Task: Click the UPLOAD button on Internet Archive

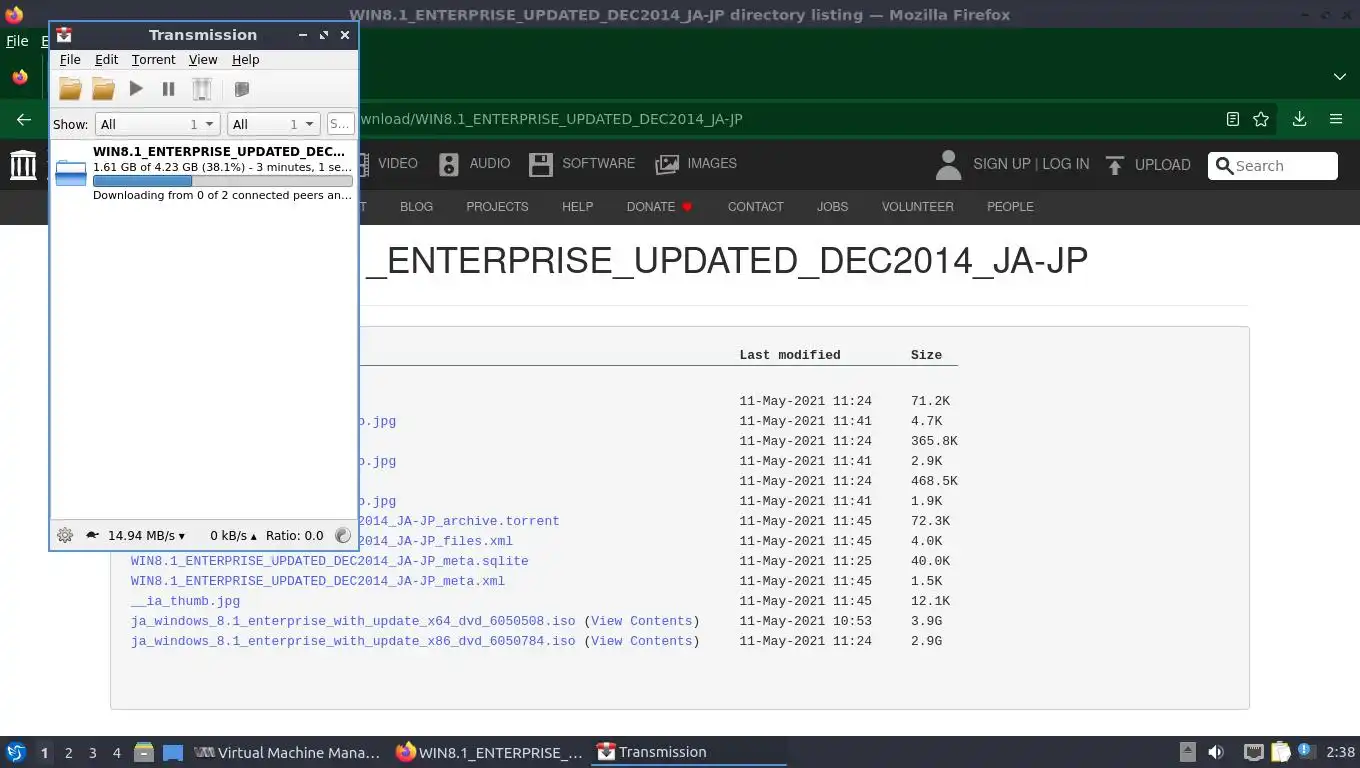Action: (x=1148, y=165)
